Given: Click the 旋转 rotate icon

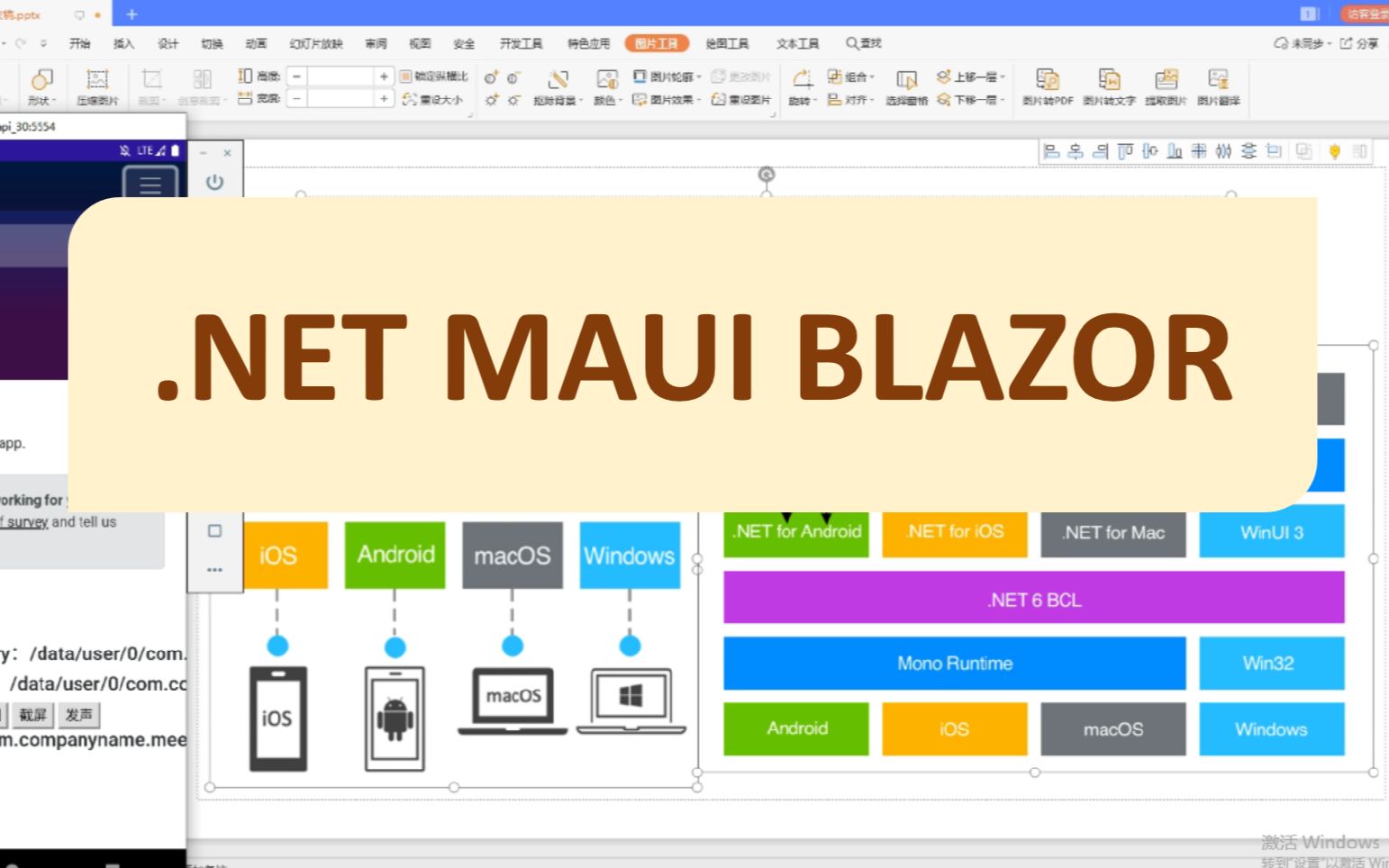Looking at the screenshot, I should pos(802,79).
